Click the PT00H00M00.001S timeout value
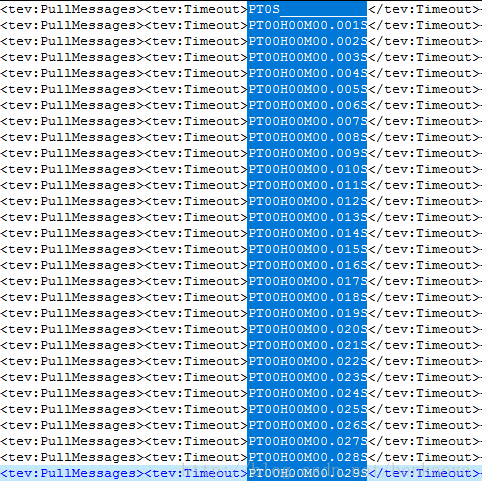 click(307, 25)
